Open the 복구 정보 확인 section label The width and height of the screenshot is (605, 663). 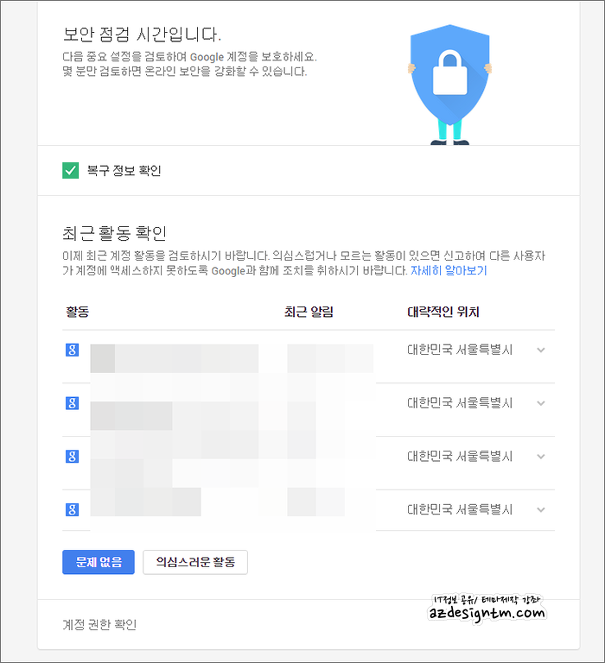pos(124,170)
